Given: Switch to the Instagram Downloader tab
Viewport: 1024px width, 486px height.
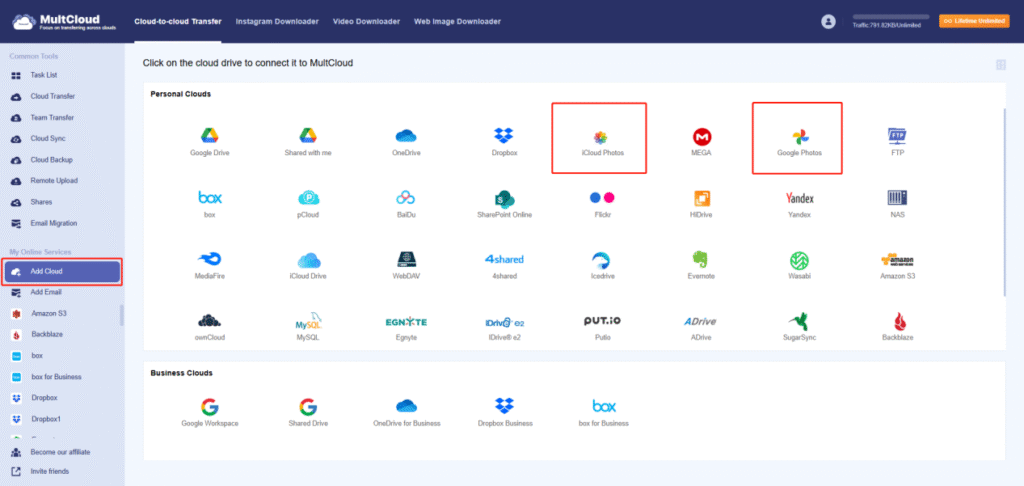Looking at the screenshot, I should point(272,21).
